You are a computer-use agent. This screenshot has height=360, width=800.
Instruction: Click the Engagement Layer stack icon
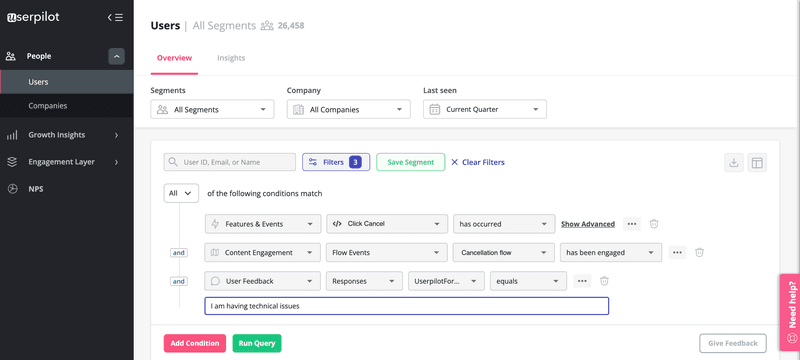(x=11, y=162)
